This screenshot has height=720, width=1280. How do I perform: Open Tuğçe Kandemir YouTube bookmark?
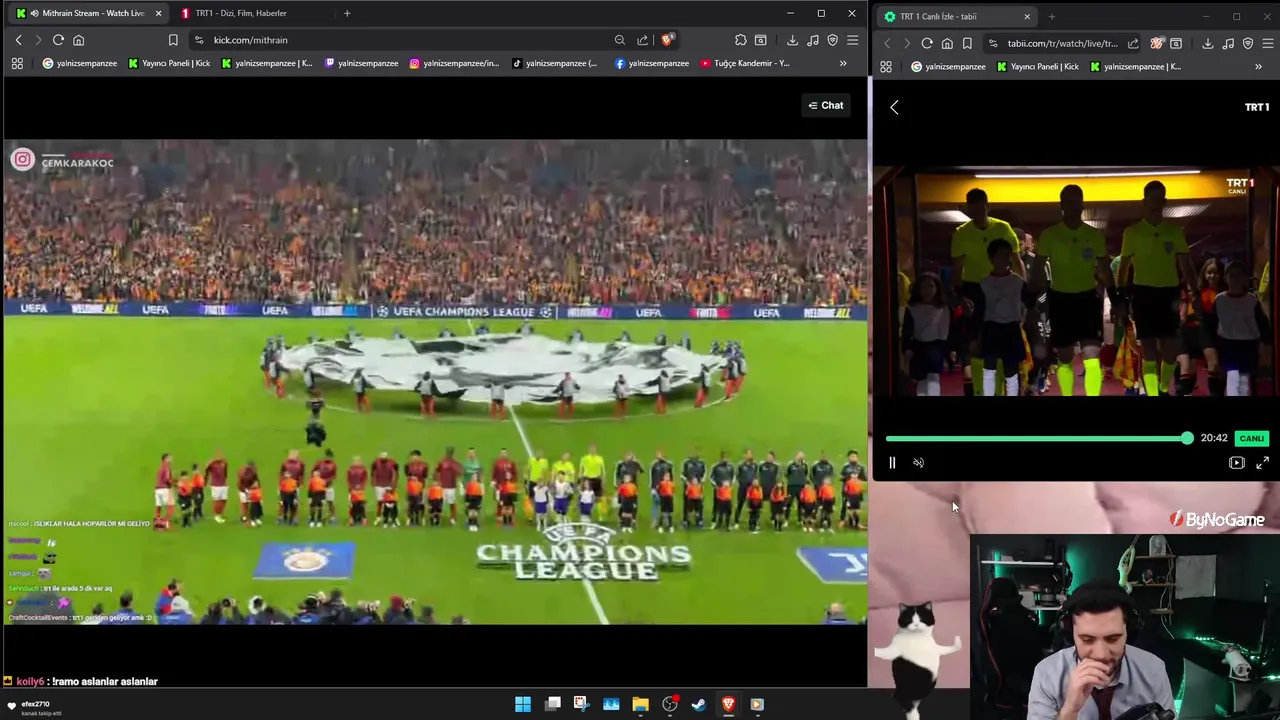coord(746,63)
